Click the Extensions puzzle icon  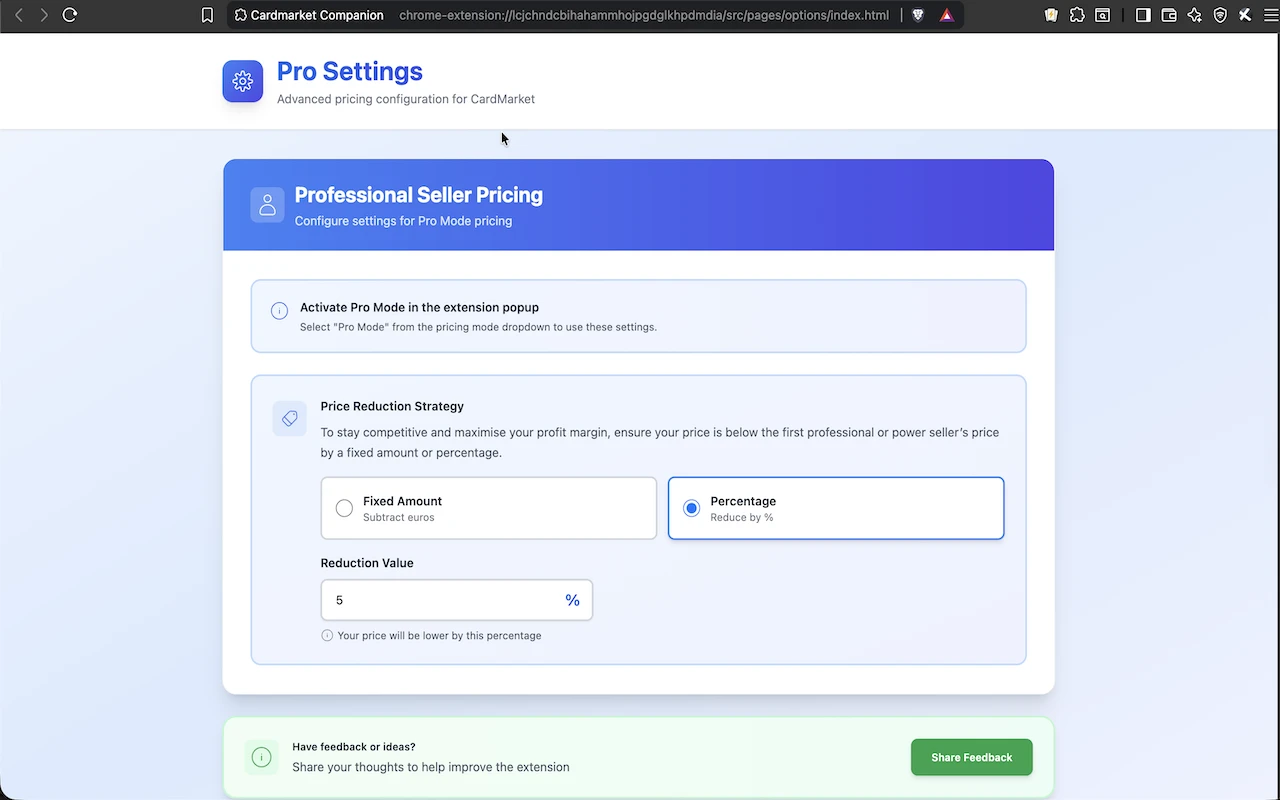tap(1077, 15)
